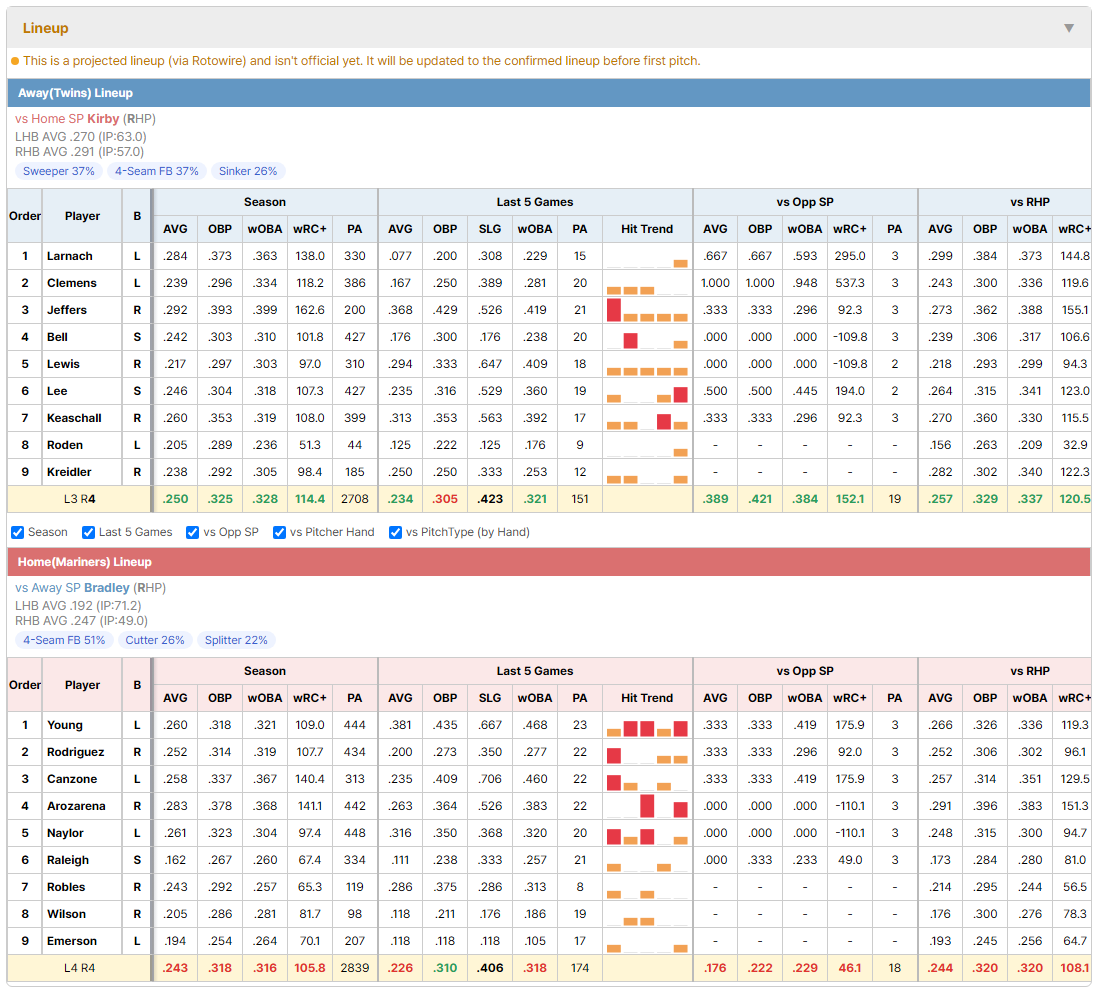Screen dimensions: 1098x993
Task: Click Twins total season PA 2708
Action: click(x=355, y=499)
